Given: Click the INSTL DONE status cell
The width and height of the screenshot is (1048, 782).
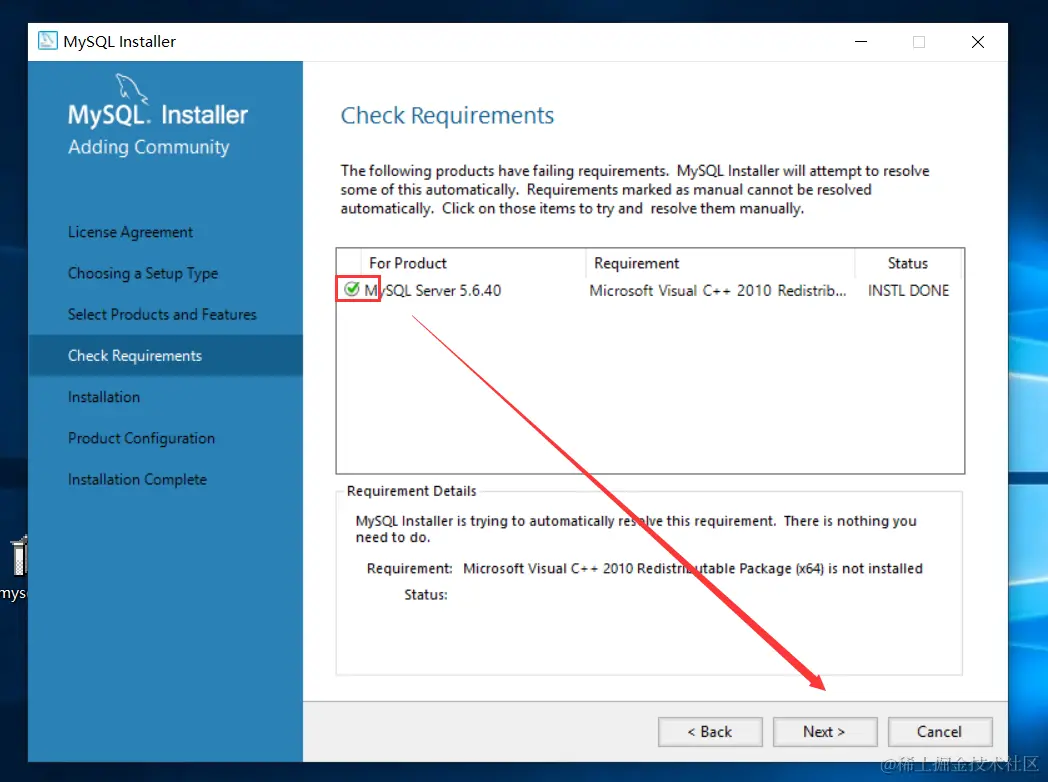Looking at the screenshot, I should (908, 291).
